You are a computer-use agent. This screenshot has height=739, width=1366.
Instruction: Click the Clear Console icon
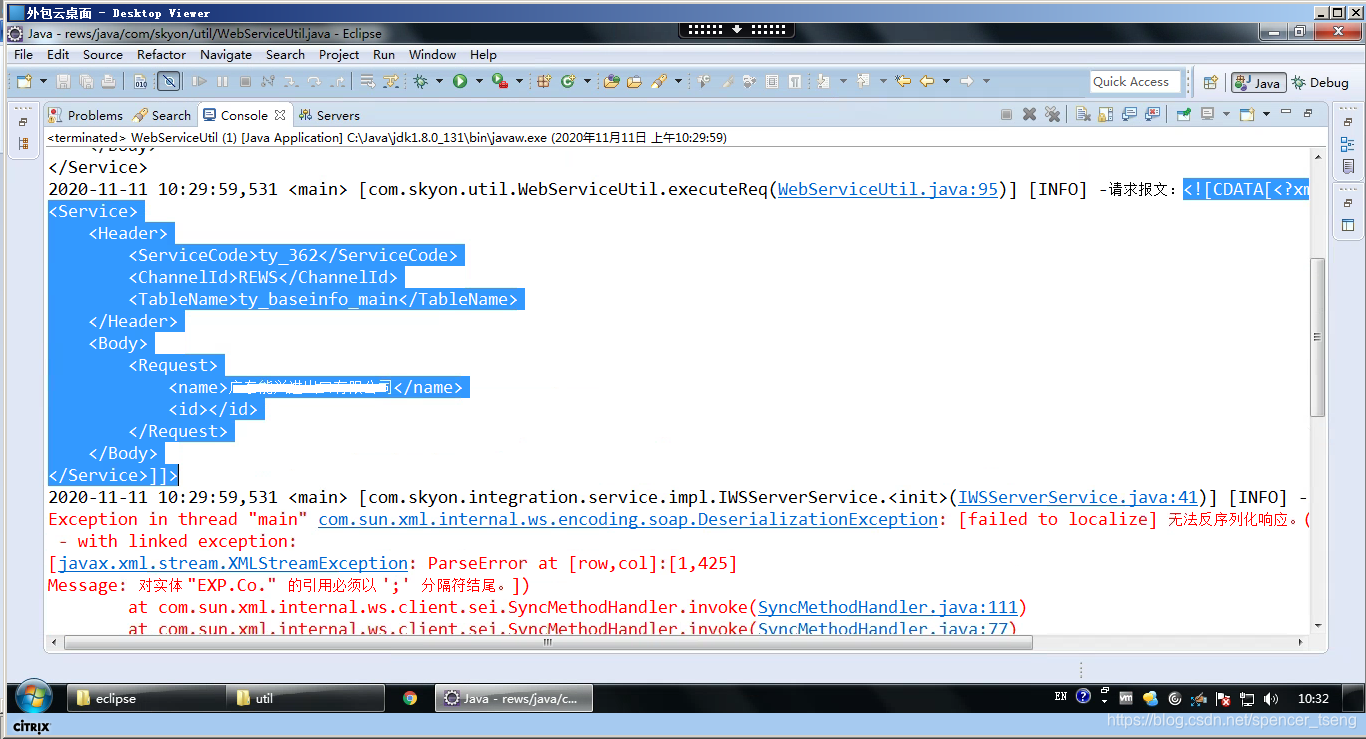[x=1083, y=113]
